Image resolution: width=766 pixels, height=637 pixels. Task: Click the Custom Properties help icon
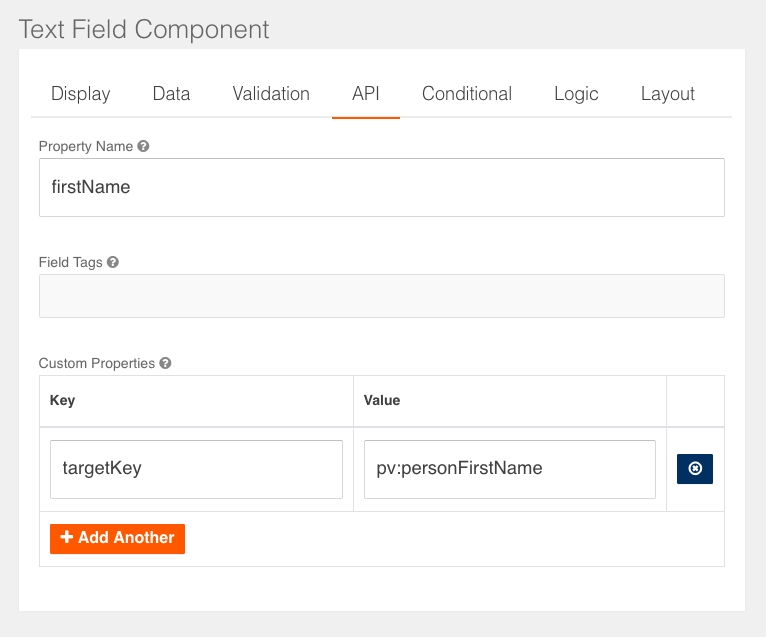165,363
